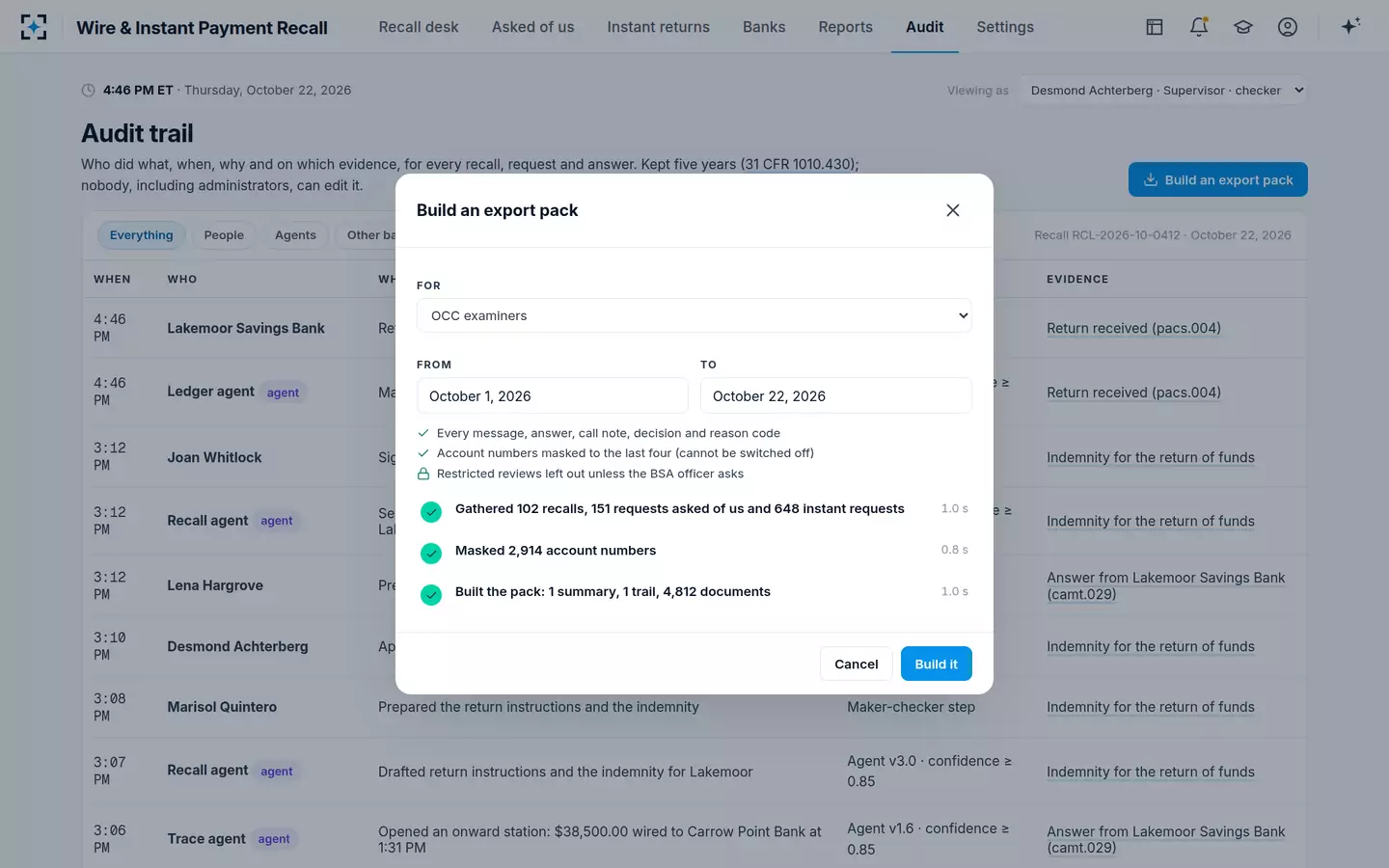Viewport: 1389px width, 868px height.
Task: Open the Viewing as user dropdown
Action: pyautogui.click(x=1163, y=91)
